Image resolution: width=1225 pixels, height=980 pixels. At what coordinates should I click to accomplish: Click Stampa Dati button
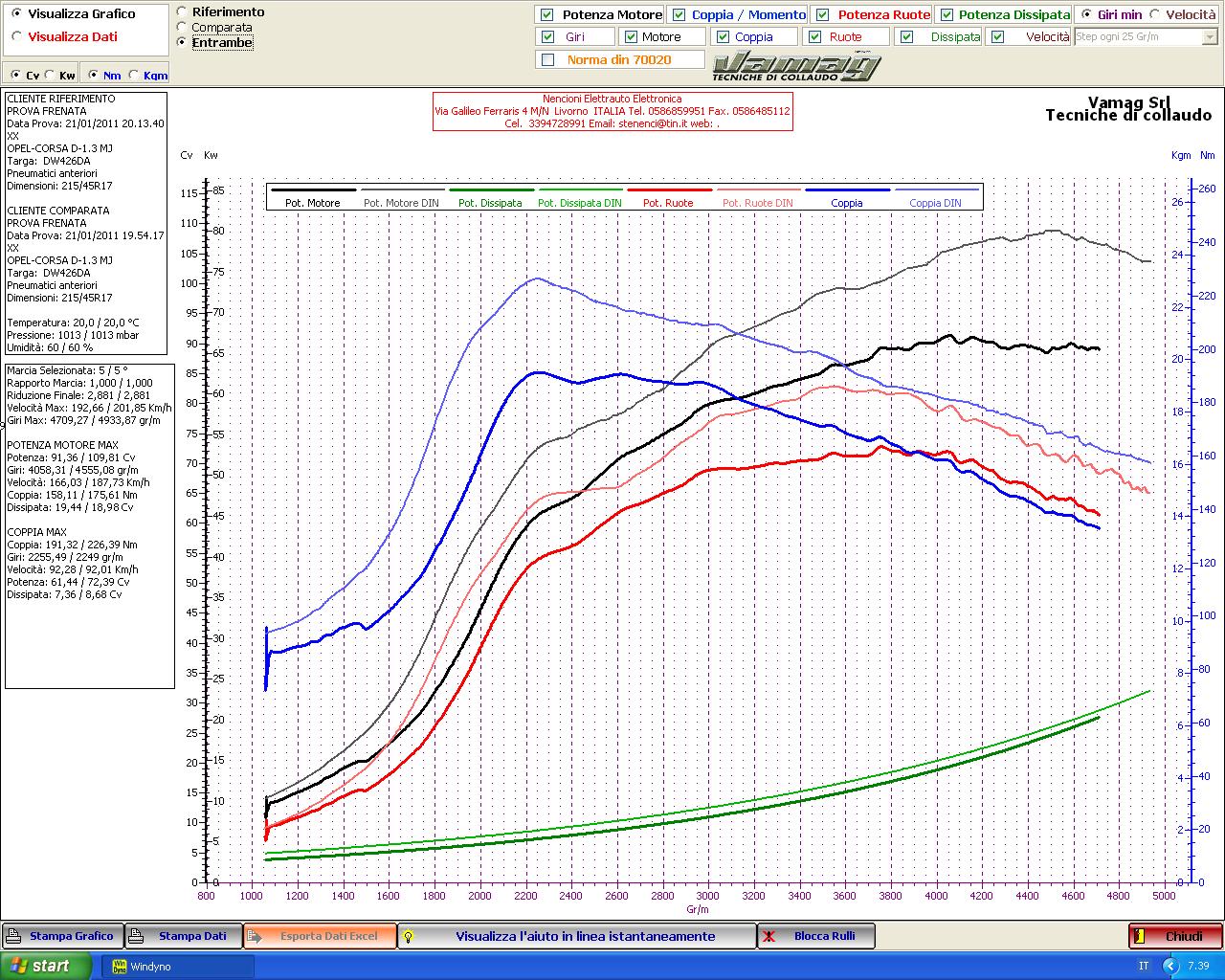pos(183,936)
